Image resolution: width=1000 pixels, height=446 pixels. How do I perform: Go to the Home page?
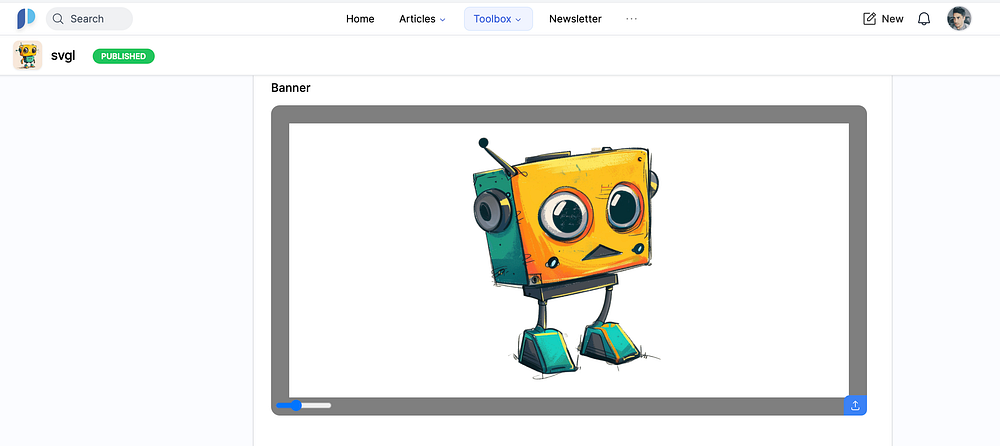360,19
